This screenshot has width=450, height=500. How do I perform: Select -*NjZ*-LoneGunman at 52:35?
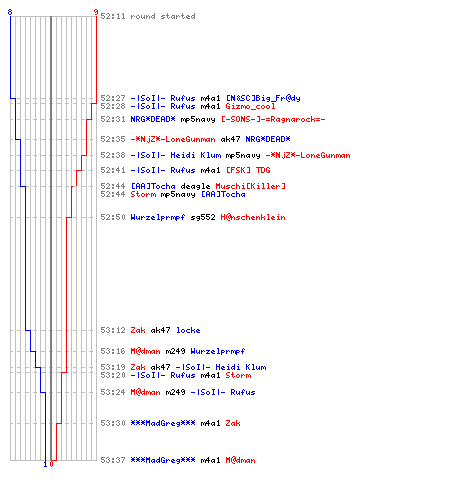173,139
